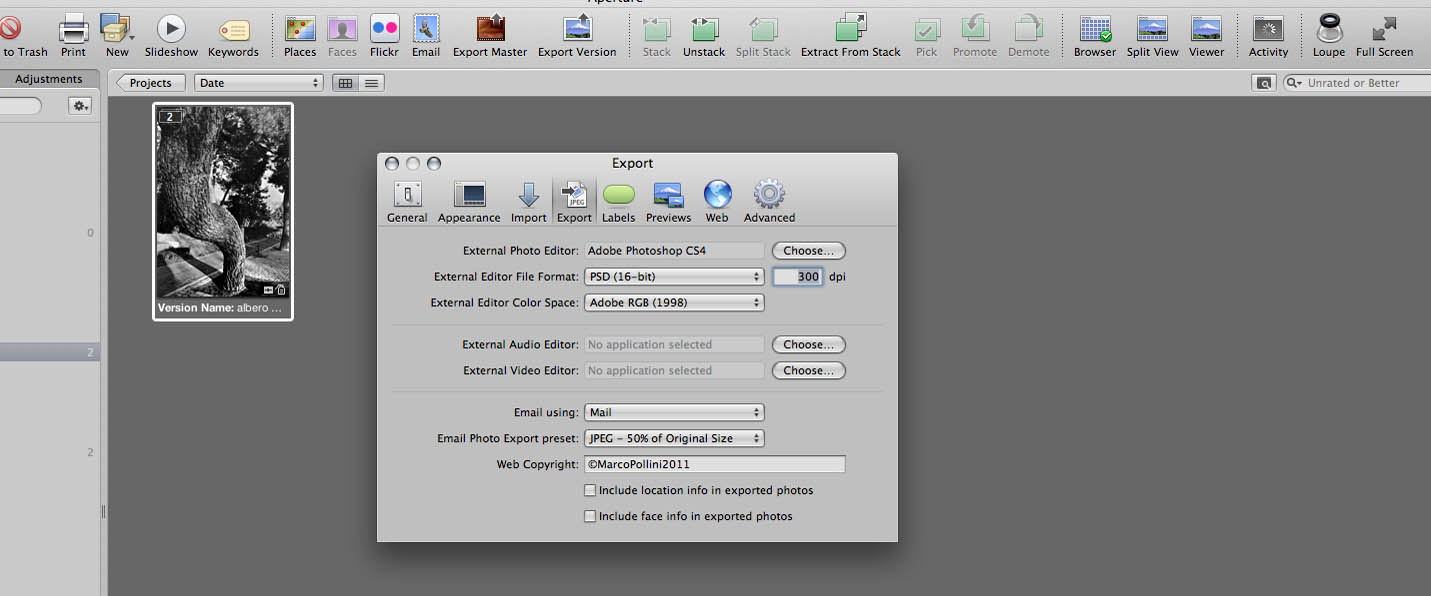Open Email Photo Export preset dropdown
Image resolution: width=1431 pixels, height=596 pixels.
pos(674,438)
